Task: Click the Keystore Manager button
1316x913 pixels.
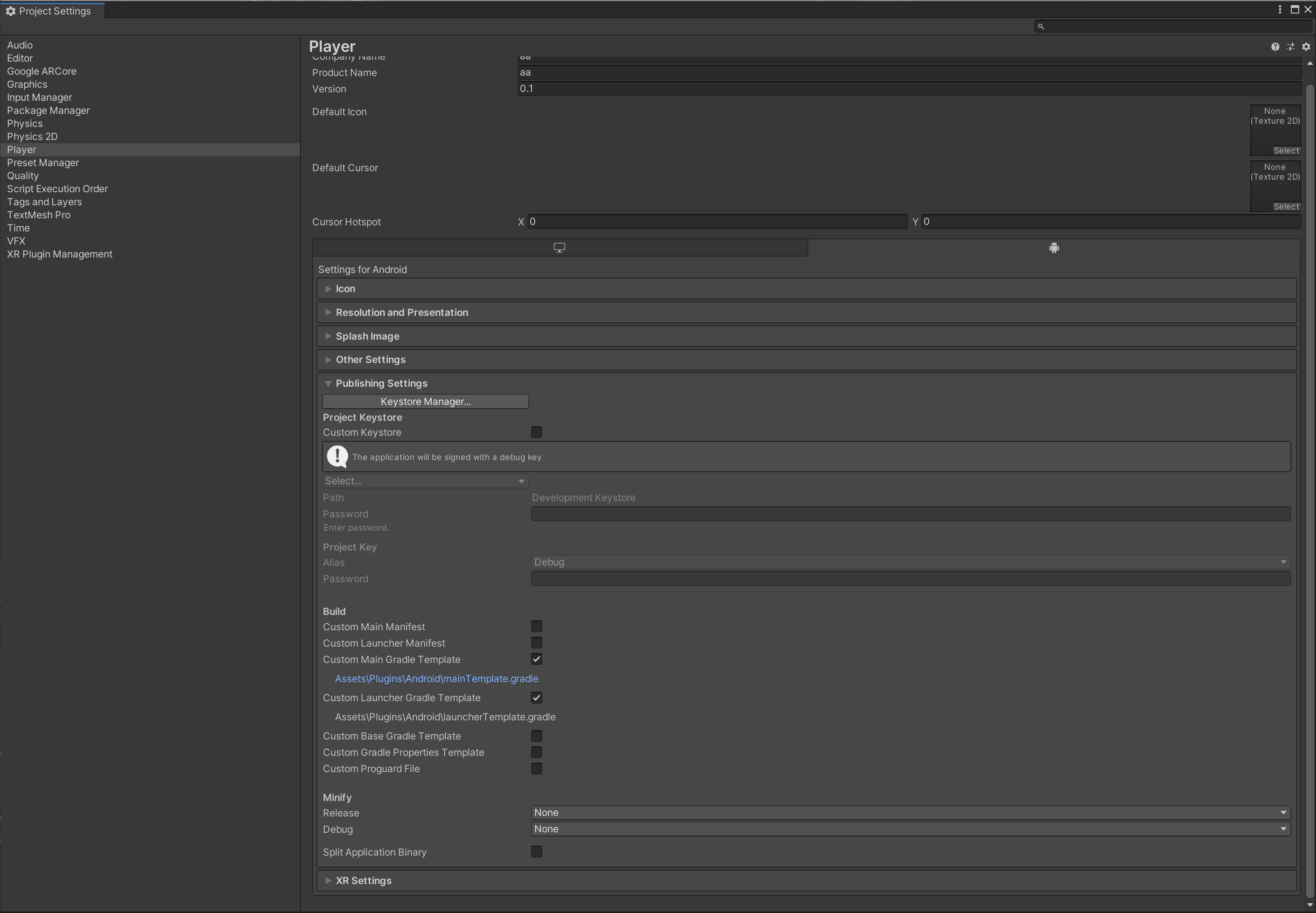Action: coord(425,402)
